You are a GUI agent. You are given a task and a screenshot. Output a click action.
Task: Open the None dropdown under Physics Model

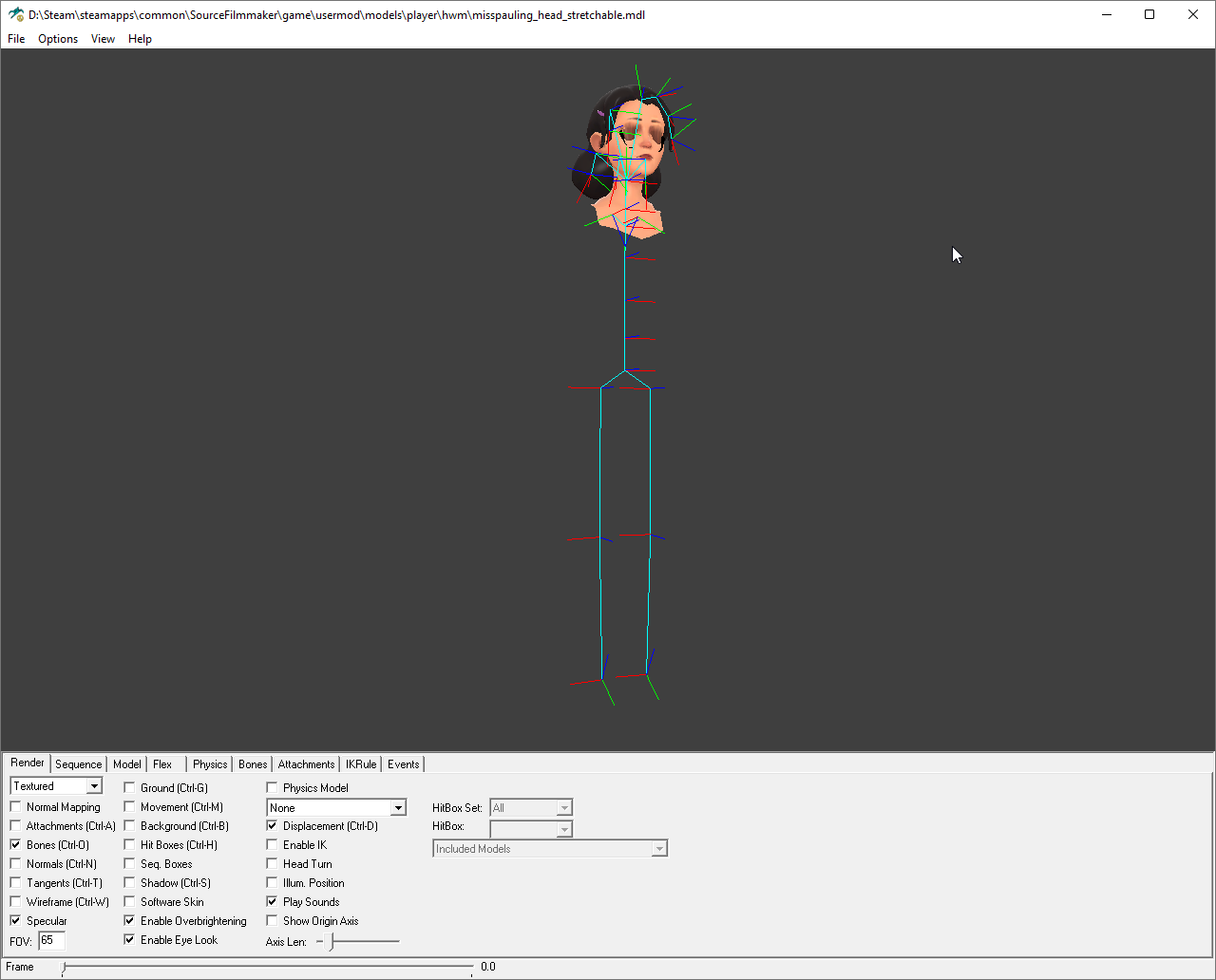(x=336, y=808)
